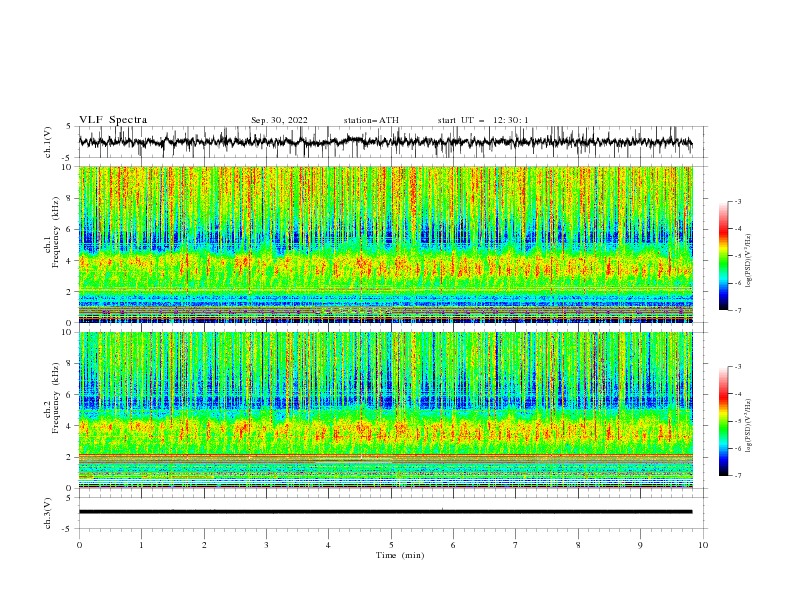Click the "-3" label on ch.1 color bar
The width and height of the screenshot is (792, 612).
(737, 201)
